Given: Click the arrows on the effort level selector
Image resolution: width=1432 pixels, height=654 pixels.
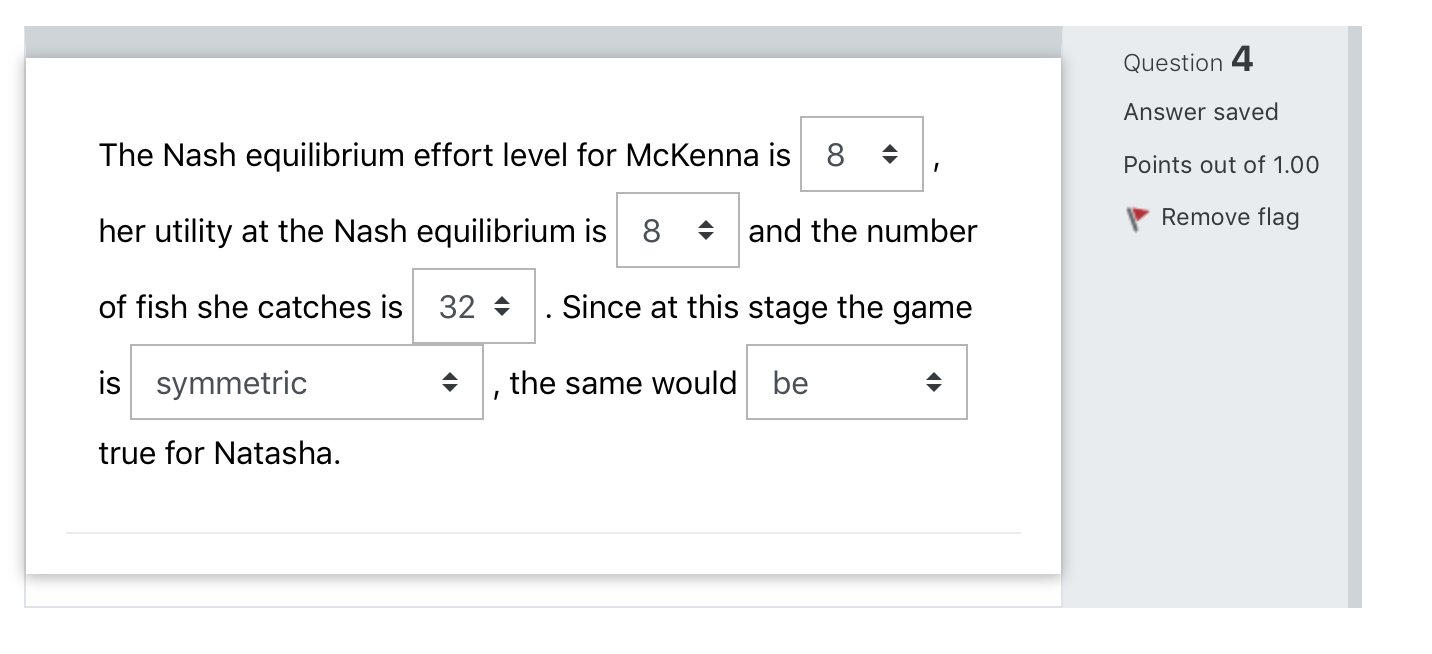Looking at the screenshot, I should [887, 155].
